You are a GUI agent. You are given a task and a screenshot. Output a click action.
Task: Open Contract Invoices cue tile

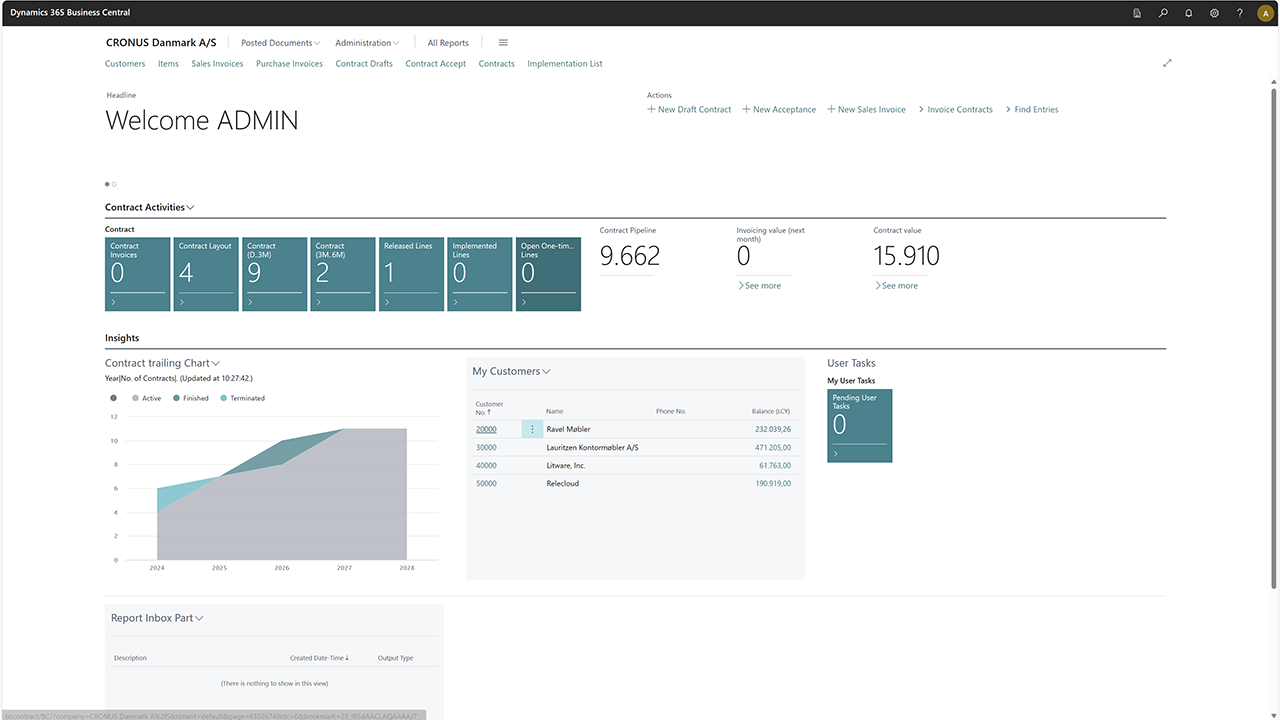[x=138, y=274]
